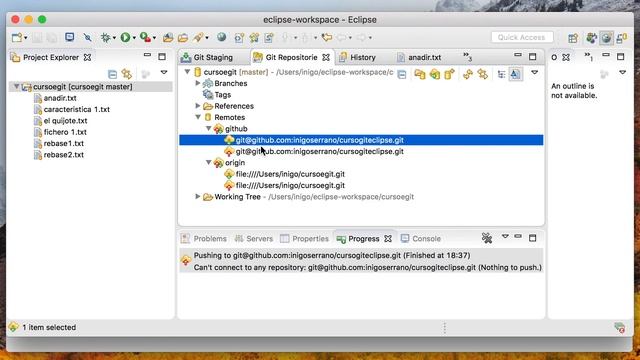Click the green macOS window zoom button

[x=42, y=20]
